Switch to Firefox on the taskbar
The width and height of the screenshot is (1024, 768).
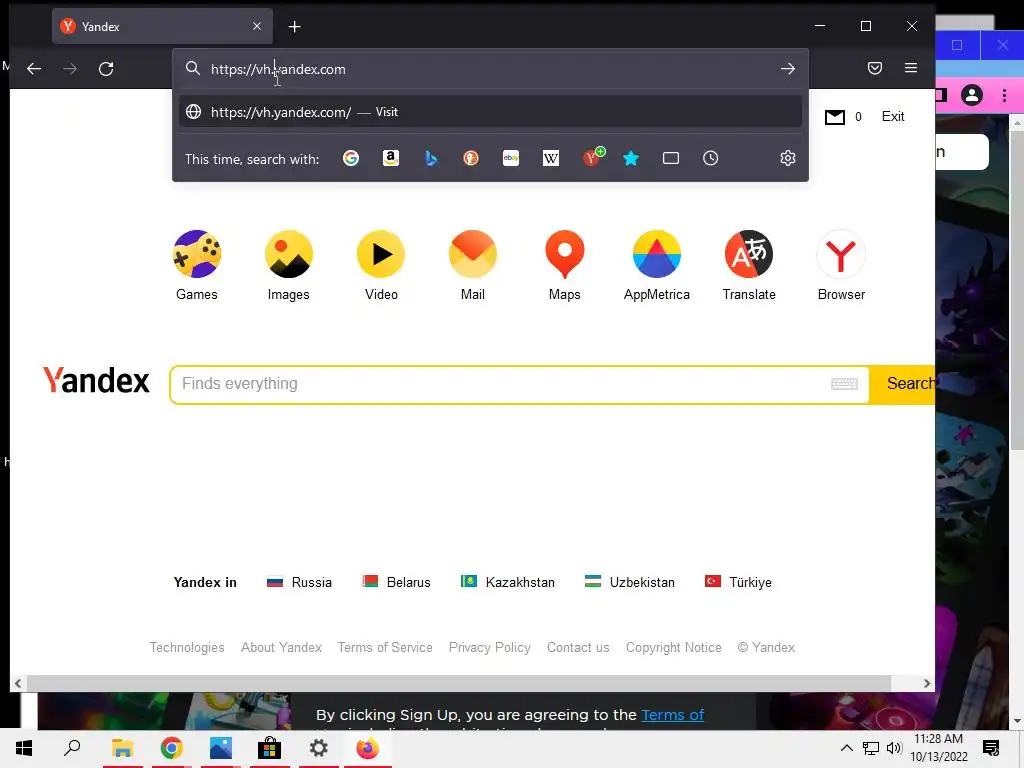coord(367,748)
